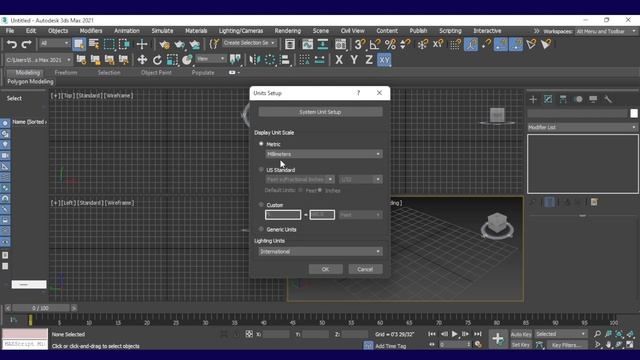Choose Rectangular Selection Region tool
Image resolution: width=640 pixels, height=360 pixels.
(109, 44)
